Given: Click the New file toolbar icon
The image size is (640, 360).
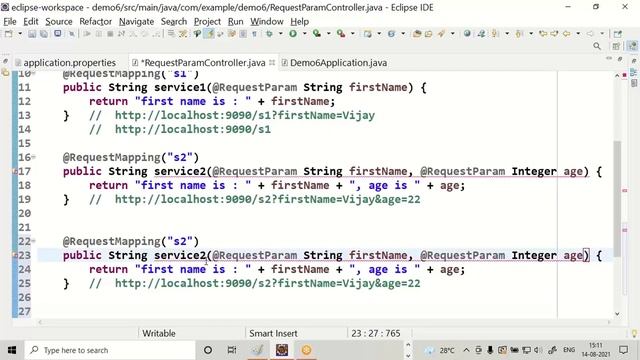Looking at the screenshot, I should click(x=9, y=34).
